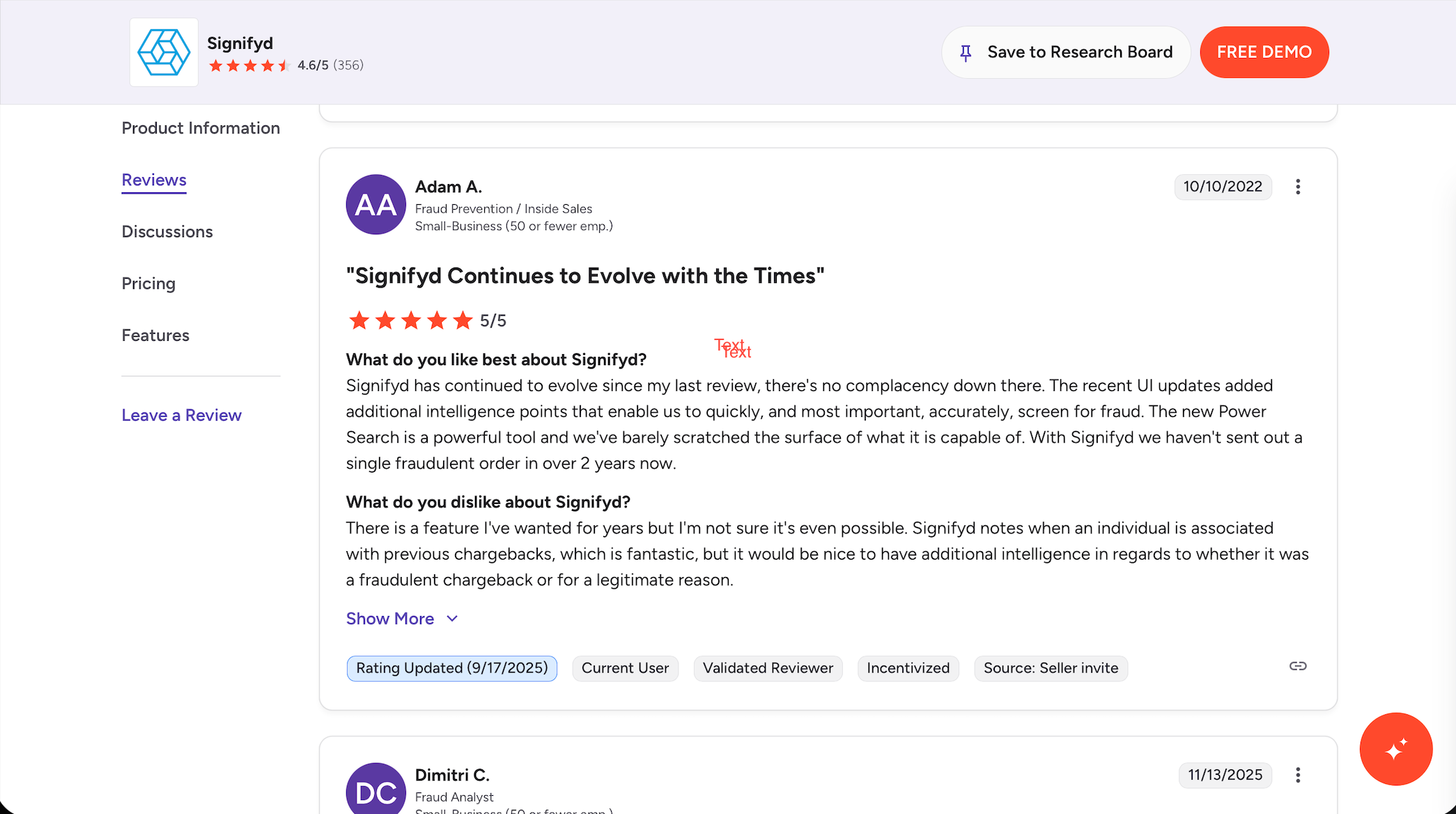Screen dimensions: 1456x814
Task: Click Dimitri C.'s DC avatar
Action: (x=375, y=791)
